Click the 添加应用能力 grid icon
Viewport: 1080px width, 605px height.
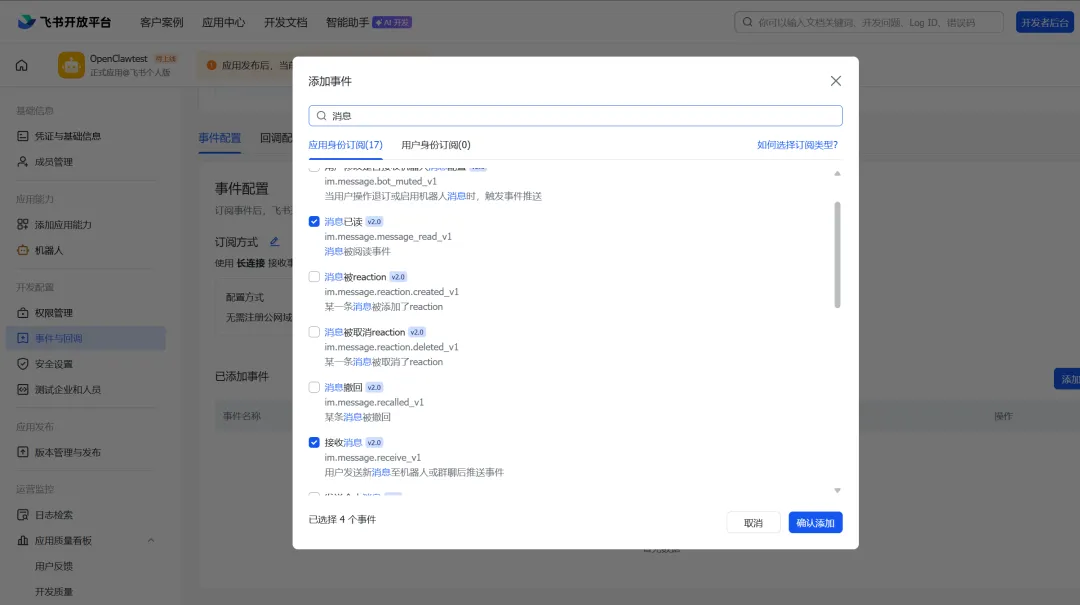tap(23, 225)
